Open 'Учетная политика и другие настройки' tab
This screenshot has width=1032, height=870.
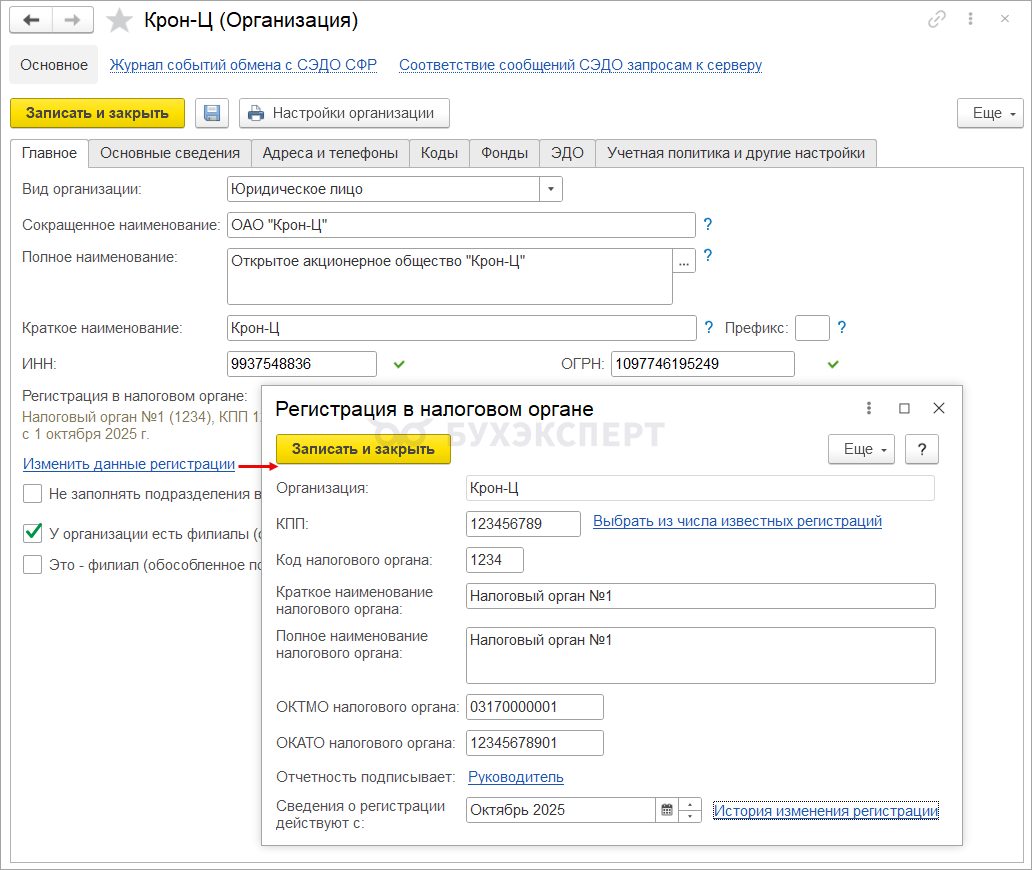(x=735, y=153)
